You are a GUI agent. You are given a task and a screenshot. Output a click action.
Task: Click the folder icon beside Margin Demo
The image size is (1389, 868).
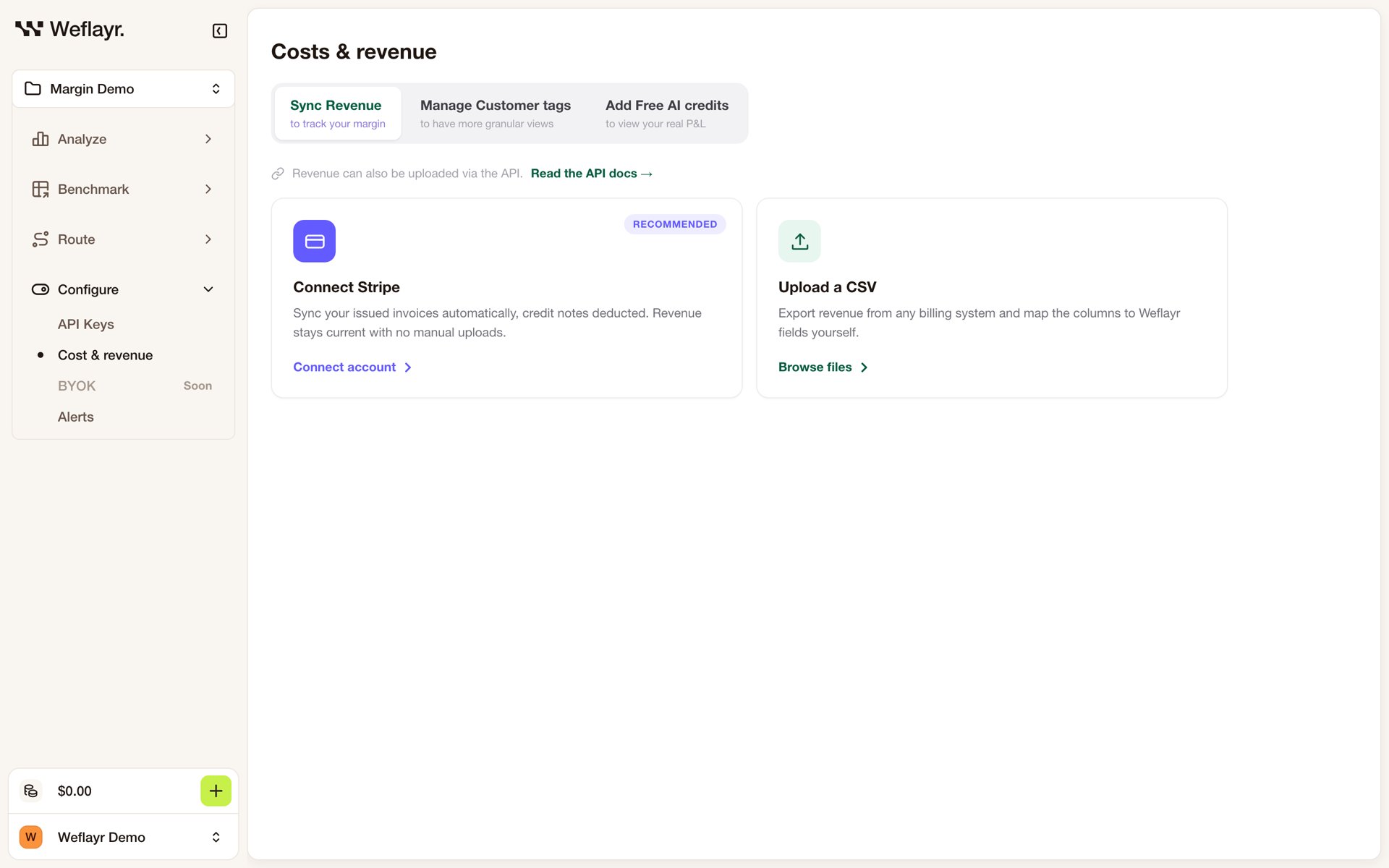coord(33,88)
